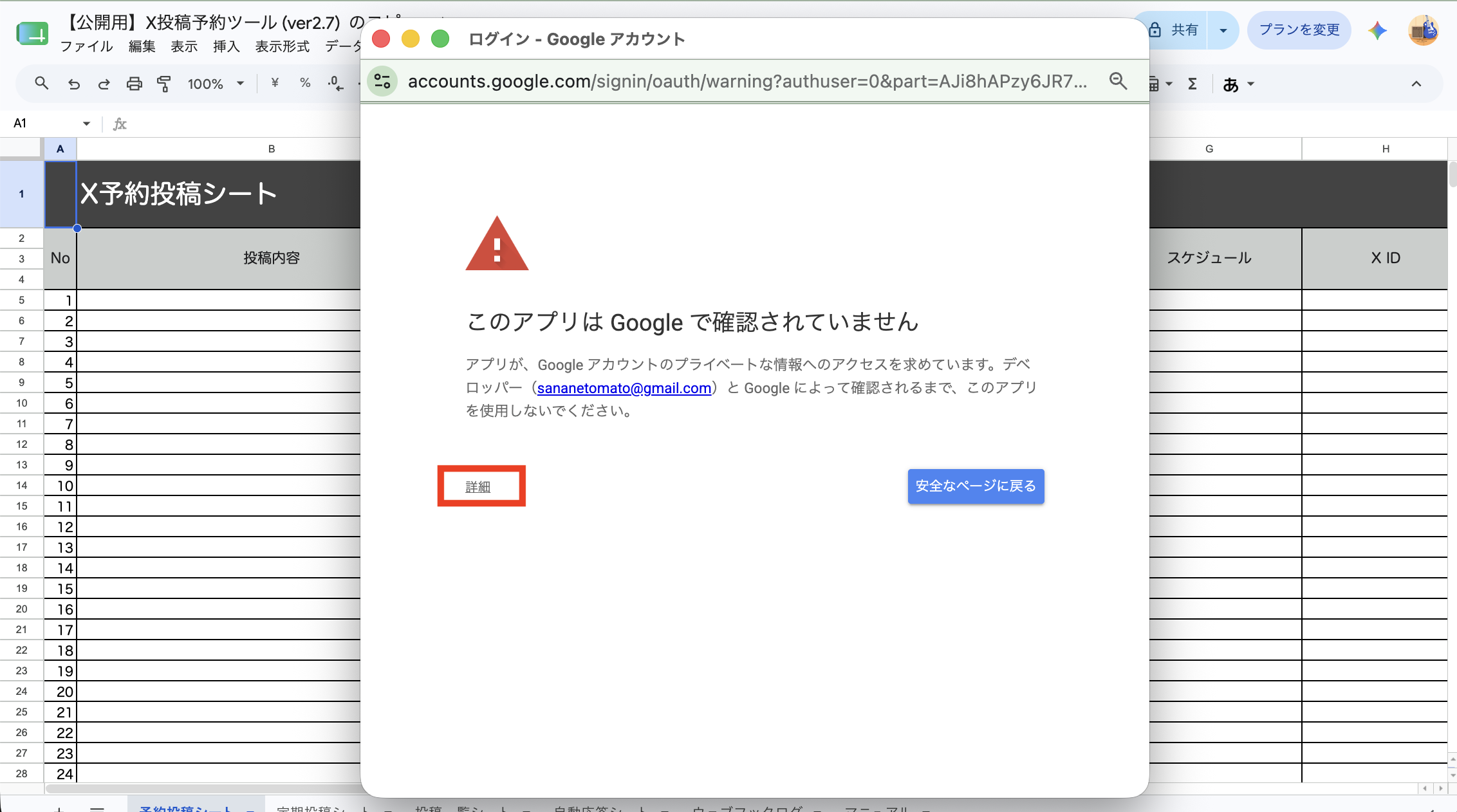Open the cell name box dropdown for A1
Screen dimensions: 1457x812
pyautogui.click(x=86, y=124)
